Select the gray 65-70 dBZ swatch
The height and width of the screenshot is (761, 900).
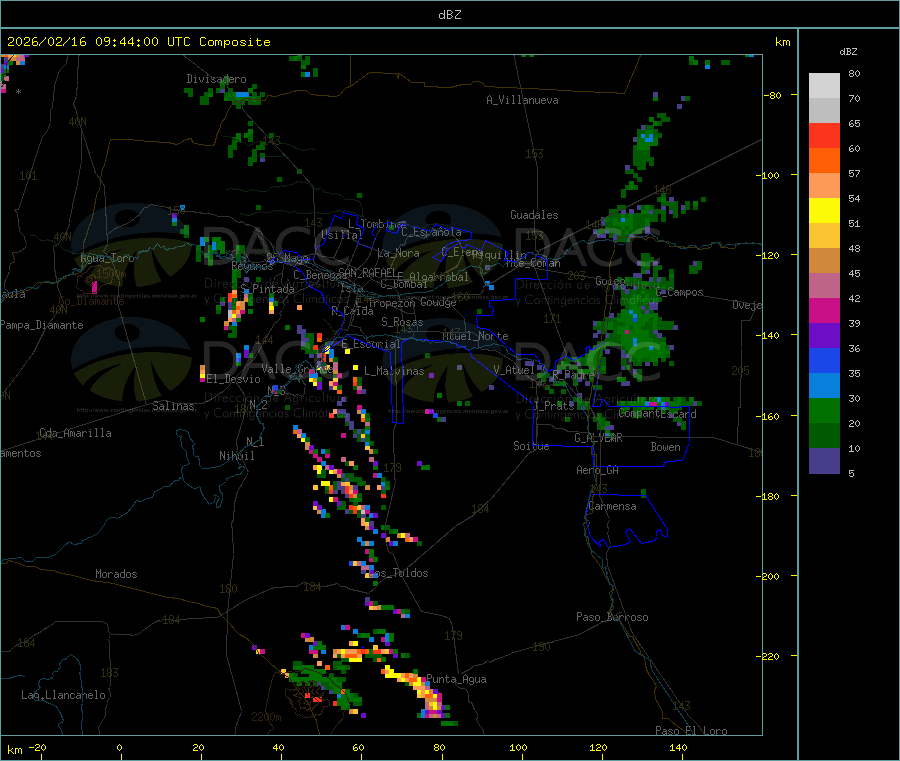[x=824, y=111]
